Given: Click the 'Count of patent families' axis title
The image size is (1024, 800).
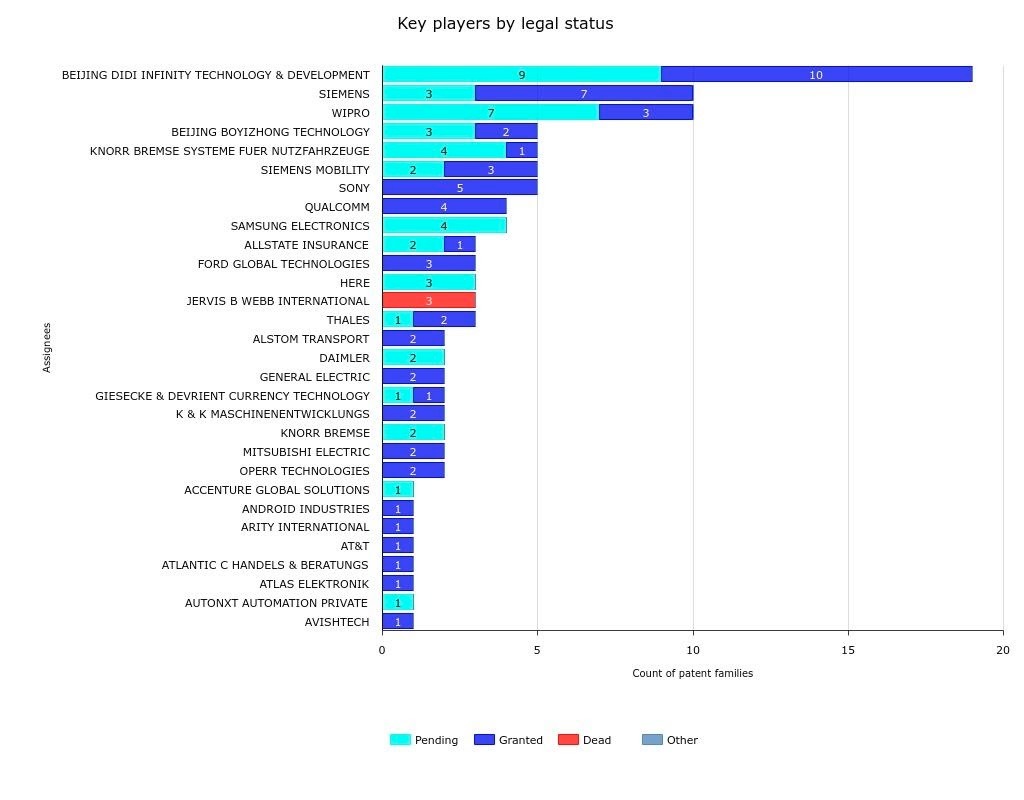Looking at the screenshot, I should (x=692, y=673).
